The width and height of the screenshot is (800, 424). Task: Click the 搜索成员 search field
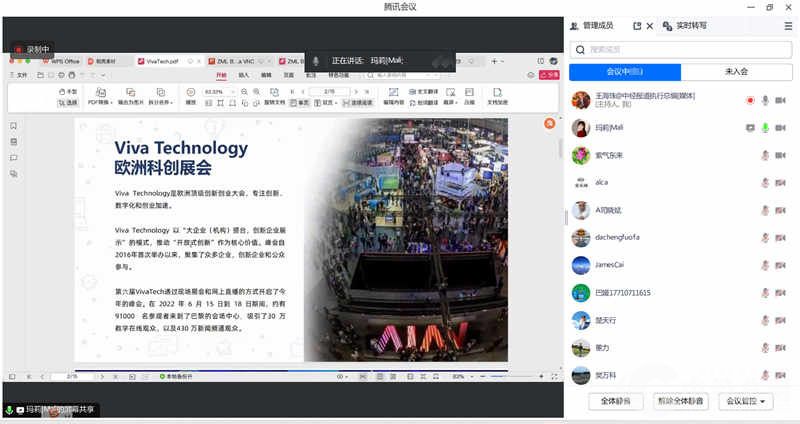[680, 49]
